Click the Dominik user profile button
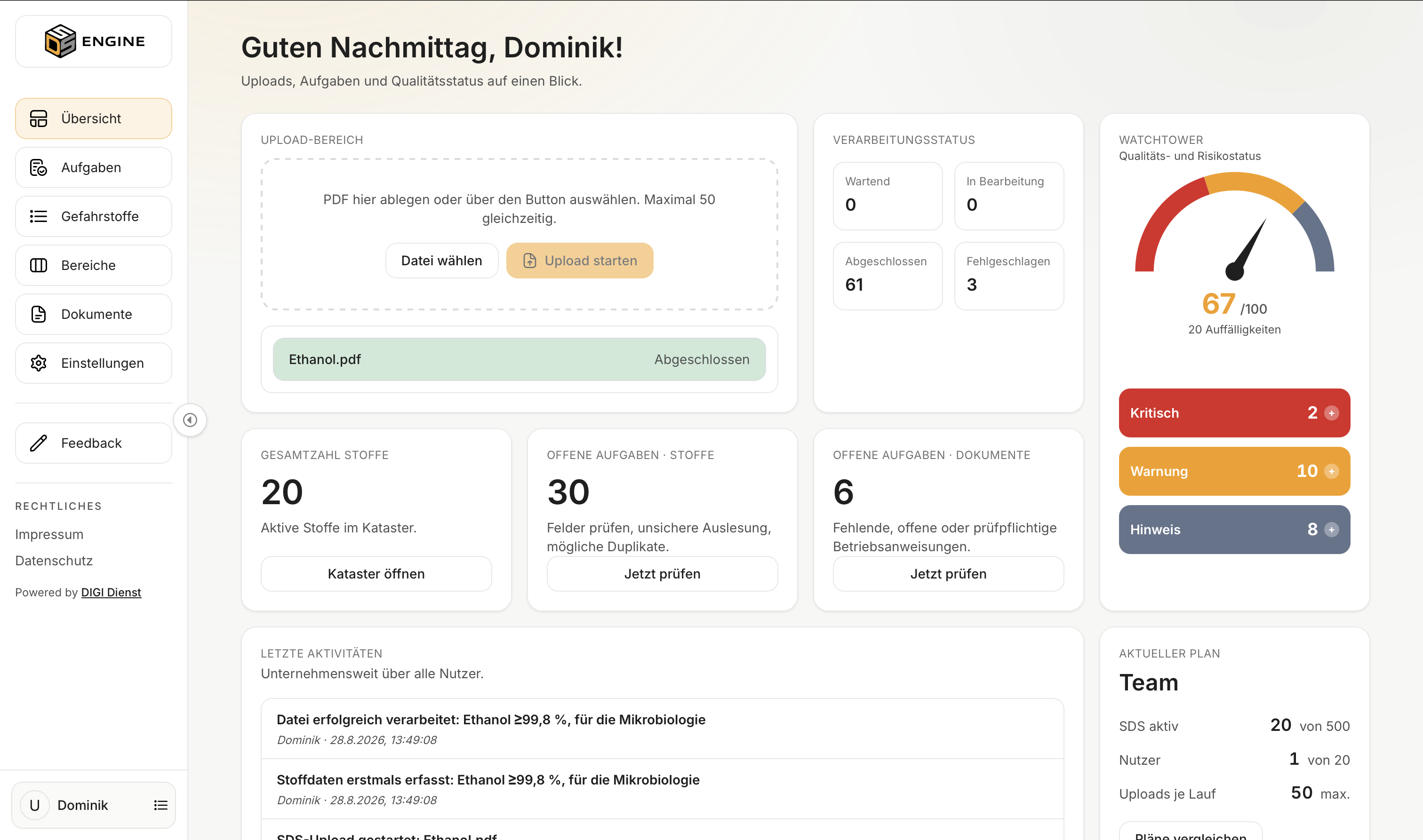Screen dimensions: 1423x840 (94, 806)
